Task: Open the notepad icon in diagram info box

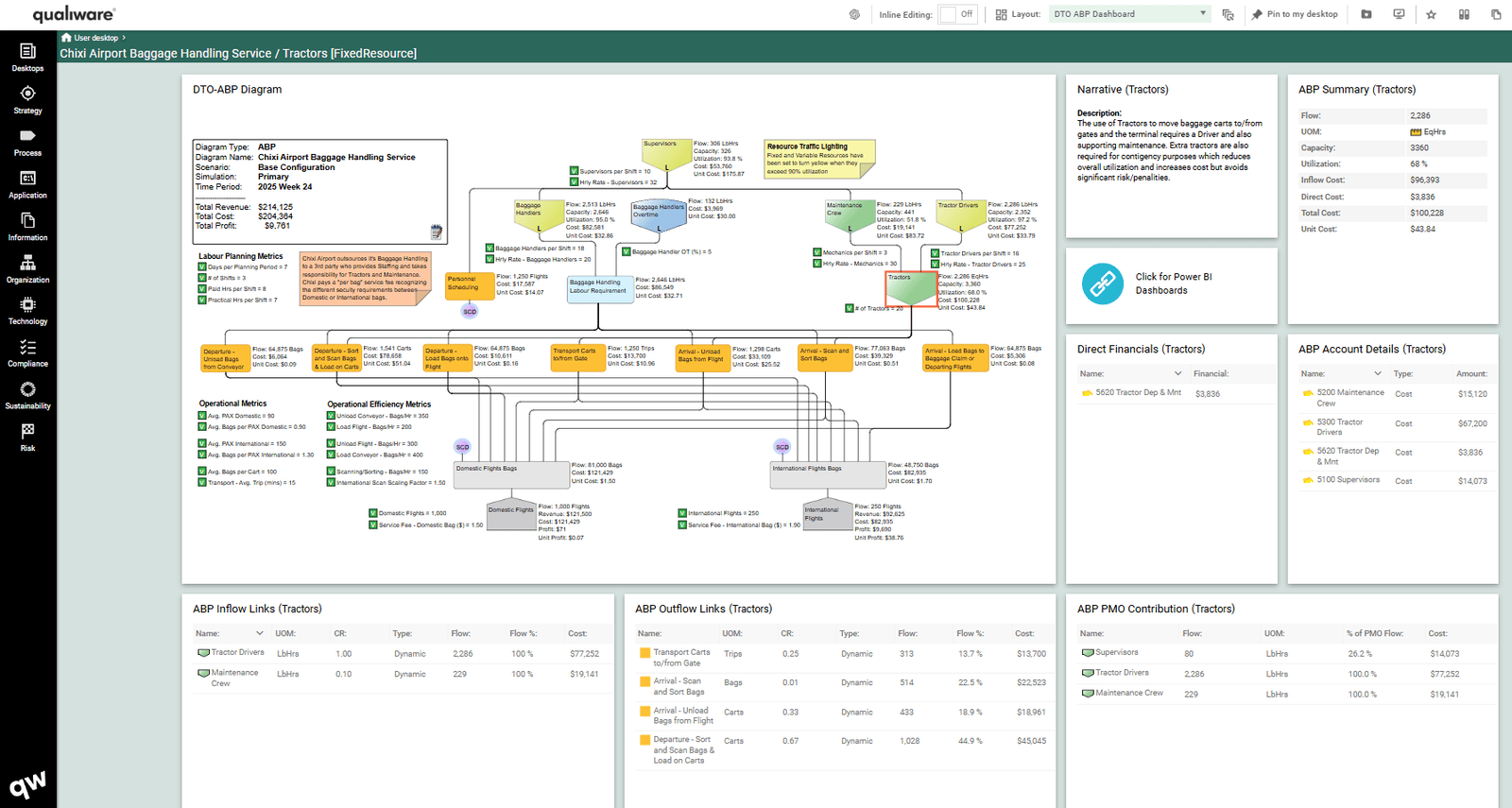Action: click(436, 232)
